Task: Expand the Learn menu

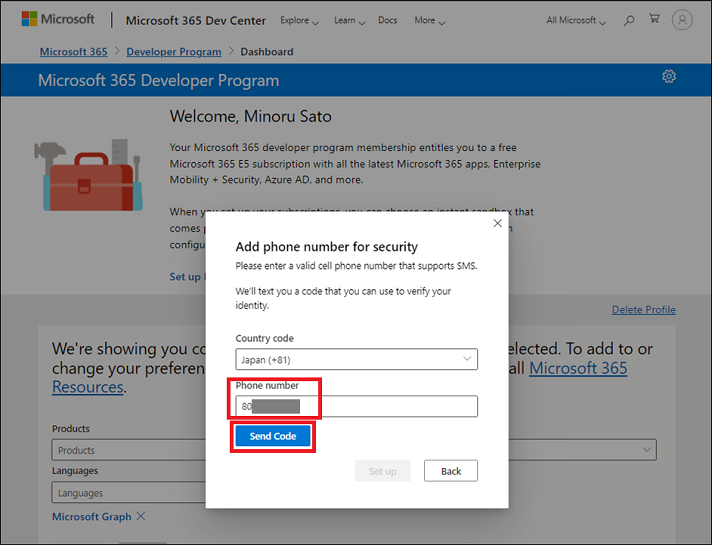Action: point(349,20)
